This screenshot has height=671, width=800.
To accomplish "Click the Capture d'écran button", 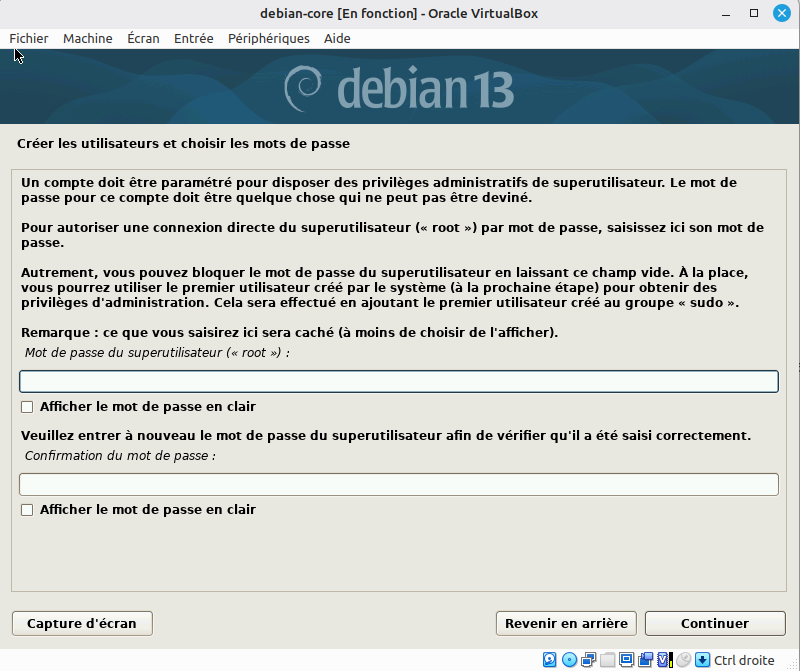I will 82,623.
